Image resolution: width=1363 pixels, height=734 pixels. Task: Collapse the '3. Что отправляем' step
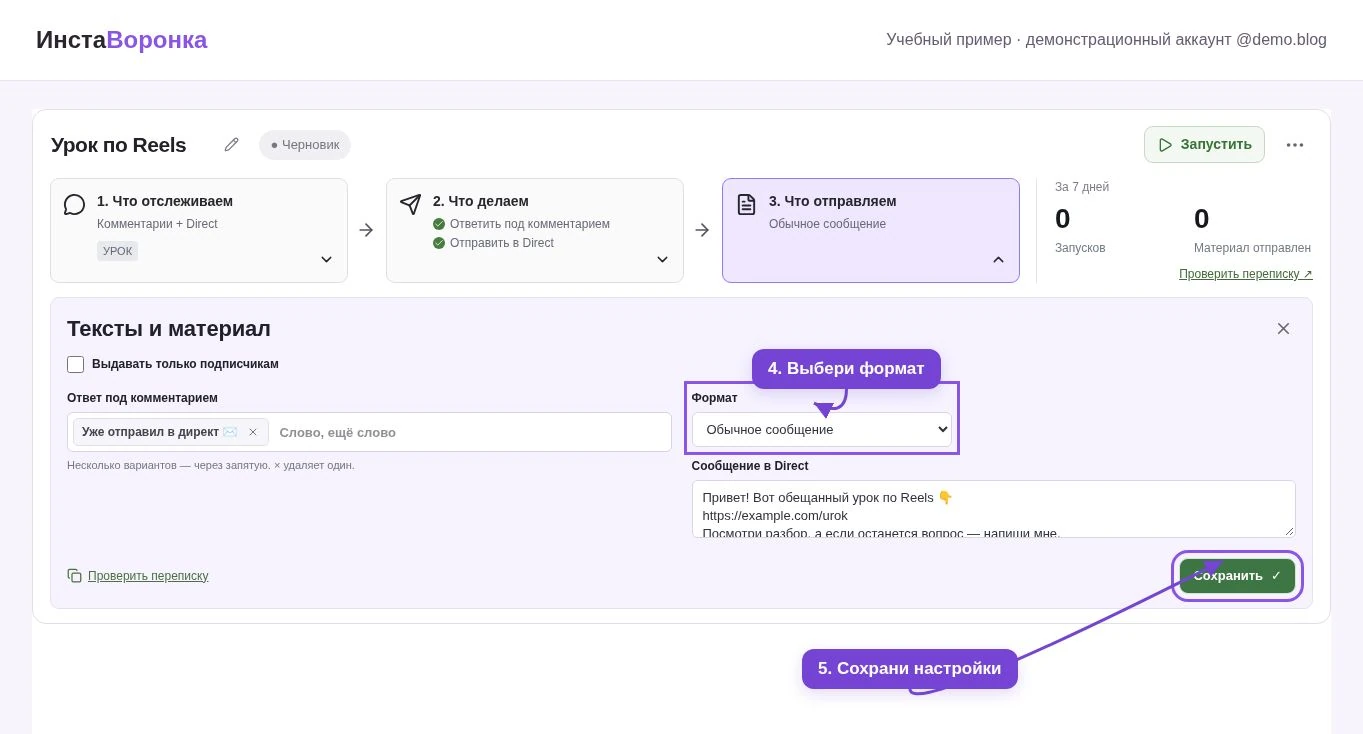pyautogui.click(x=998, y=260)
